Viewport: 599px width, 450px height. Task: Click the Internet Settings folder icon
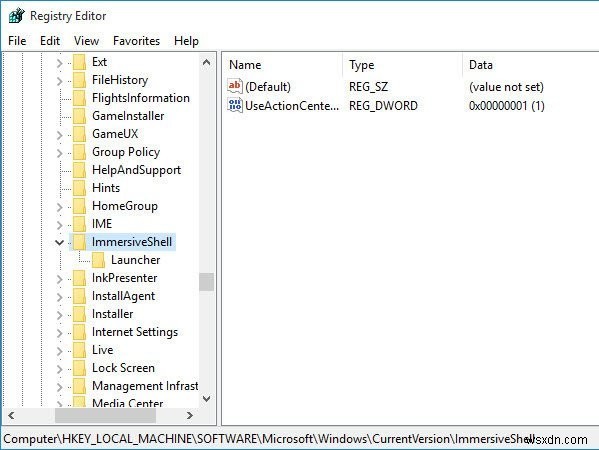click(79, 332)
